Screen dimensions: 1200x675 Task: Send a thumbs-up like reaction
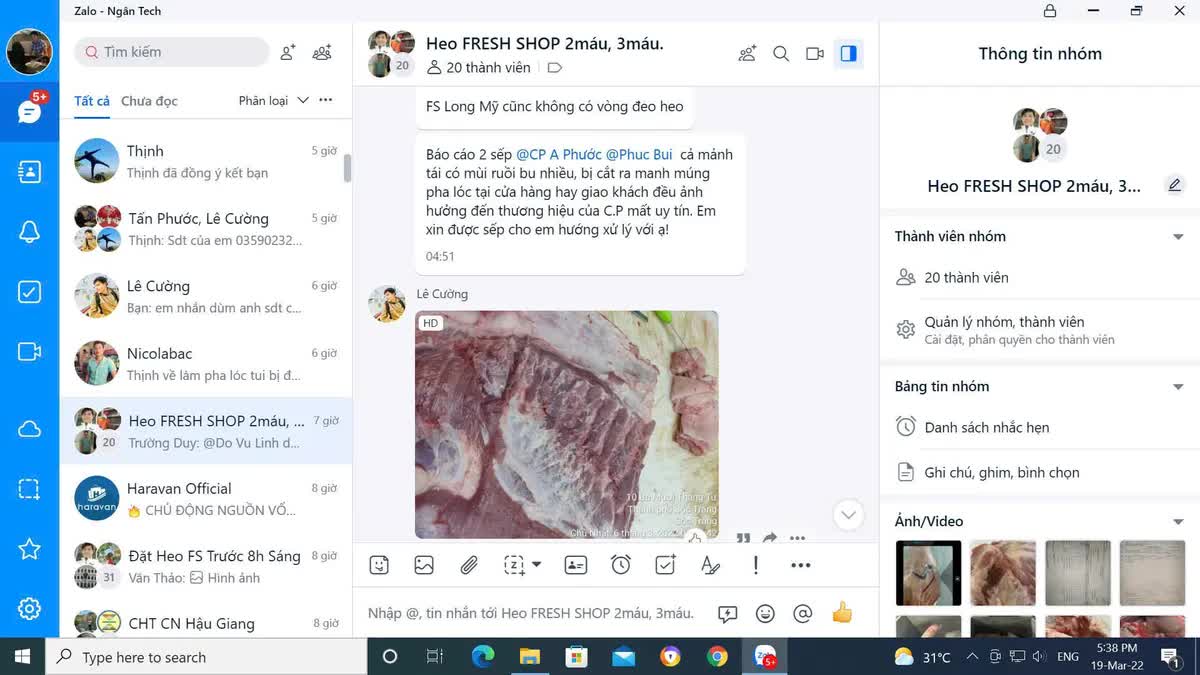coord(842,613)
